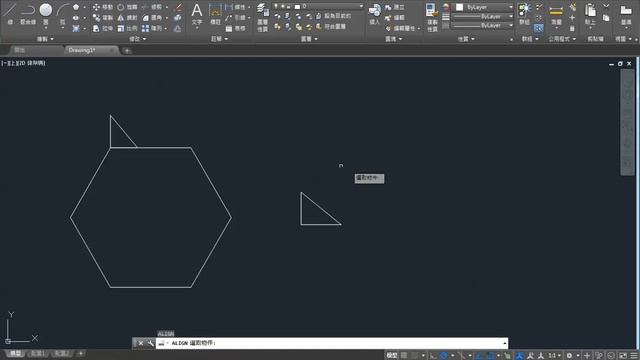
Task: Click the Table (表格) tool
Action: 235,29
